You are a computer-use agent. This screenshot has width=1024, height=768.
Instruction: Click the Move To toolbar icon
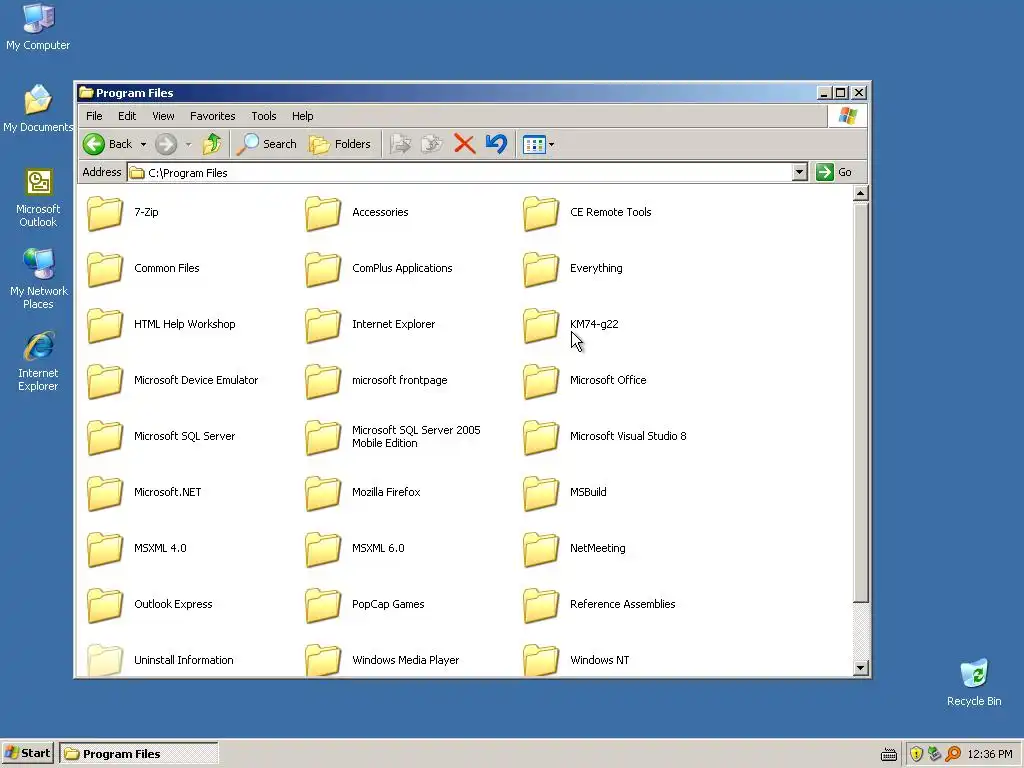pos(400,144)
